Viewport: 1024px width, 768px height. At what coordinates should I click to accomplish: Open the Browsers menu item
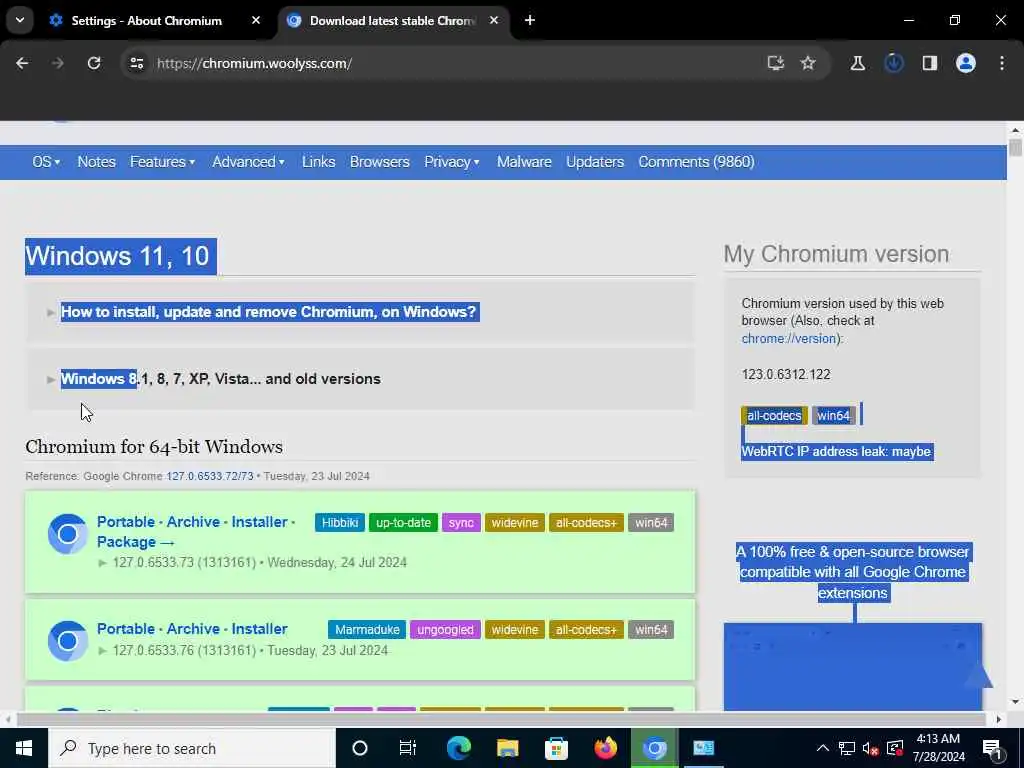[x=379, y=162]
